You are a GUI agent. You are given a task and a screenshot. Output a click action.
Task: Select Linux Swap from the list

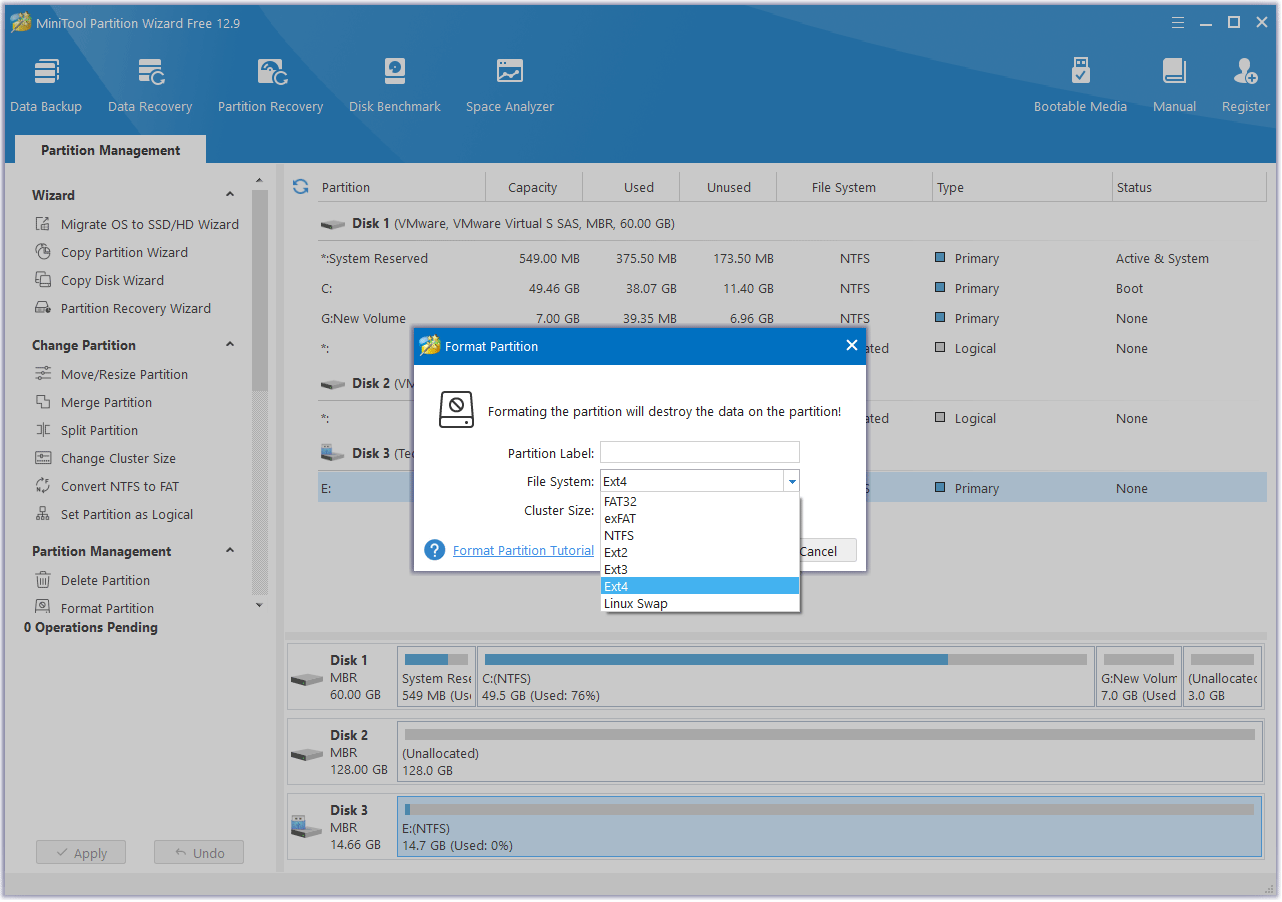point(700,604)
